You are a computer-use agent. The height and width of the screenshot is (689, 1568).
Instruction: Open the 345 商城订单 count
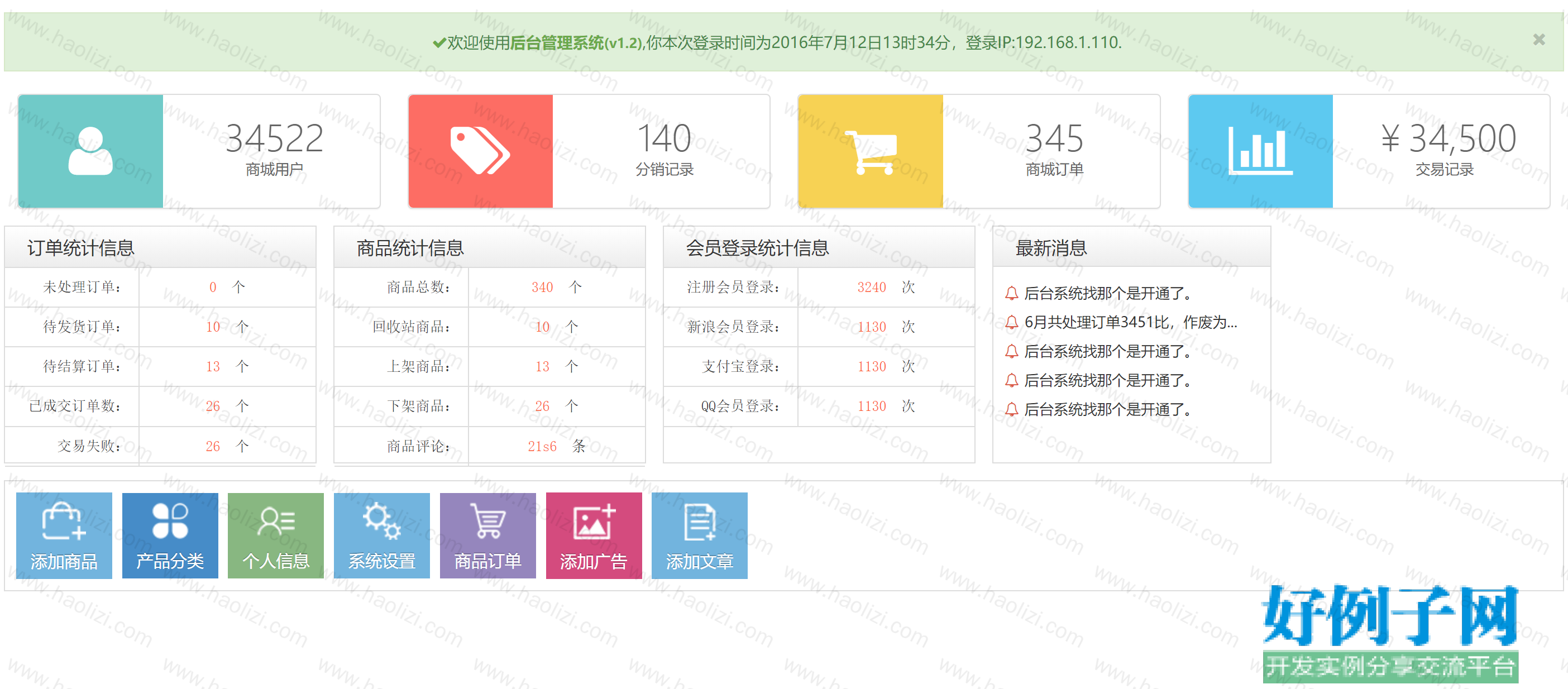(1054, 139)
